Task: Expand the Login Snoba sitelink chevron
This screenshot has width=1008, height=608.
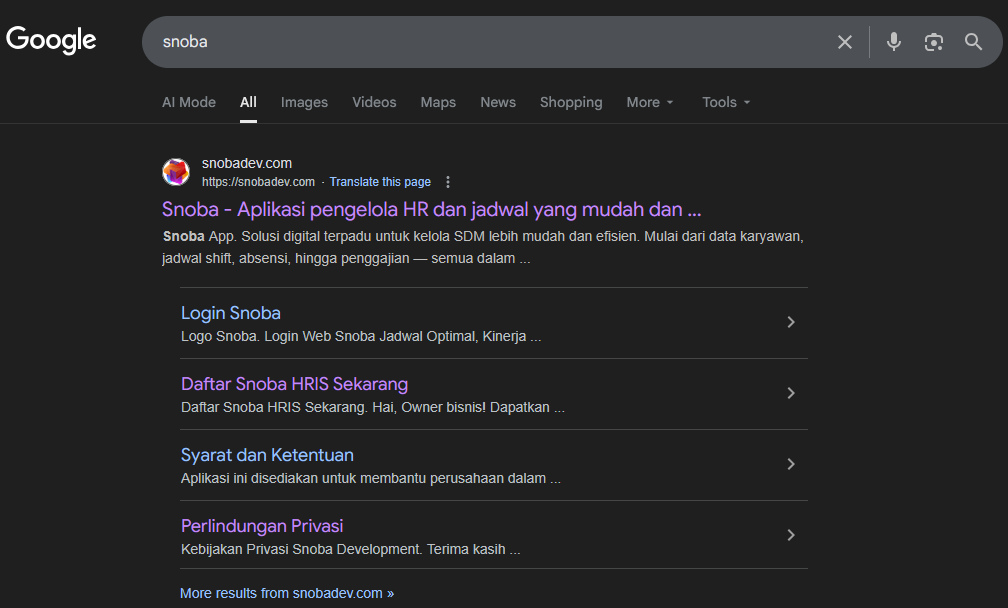Action: 790,322
